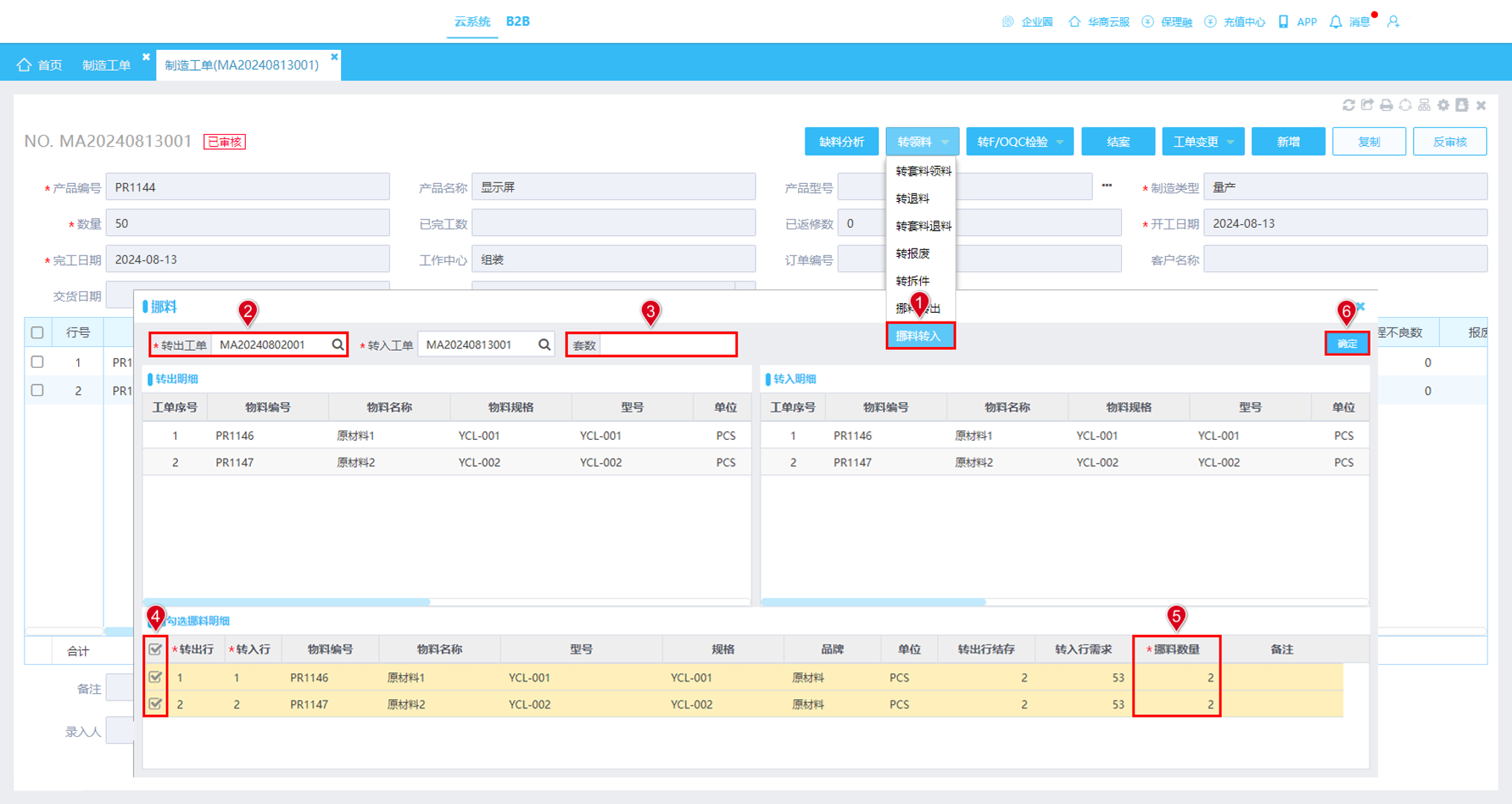This screenshot has height=804, width=1512.
Task: Click the refresh icon in the form toolbar
Action: pyautogui.click(x=1348, y=105)
